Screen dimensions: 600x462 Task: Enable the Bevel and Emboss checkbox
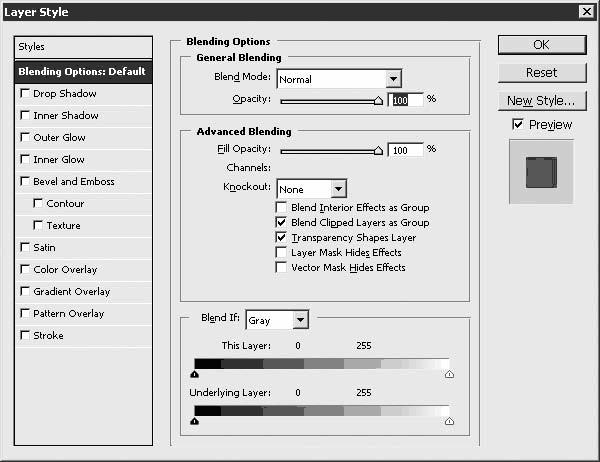pyautogui.click(x=25, y=181)
